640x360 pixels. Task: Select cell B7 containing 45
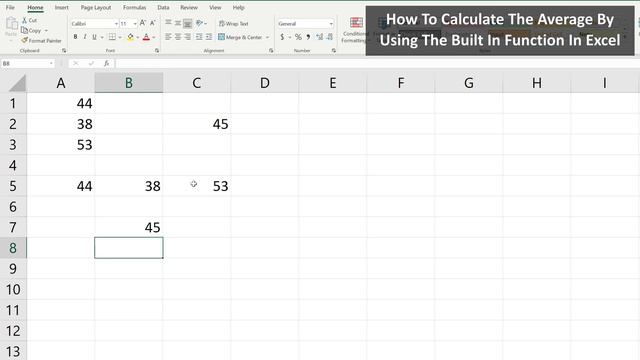[129, 227]
